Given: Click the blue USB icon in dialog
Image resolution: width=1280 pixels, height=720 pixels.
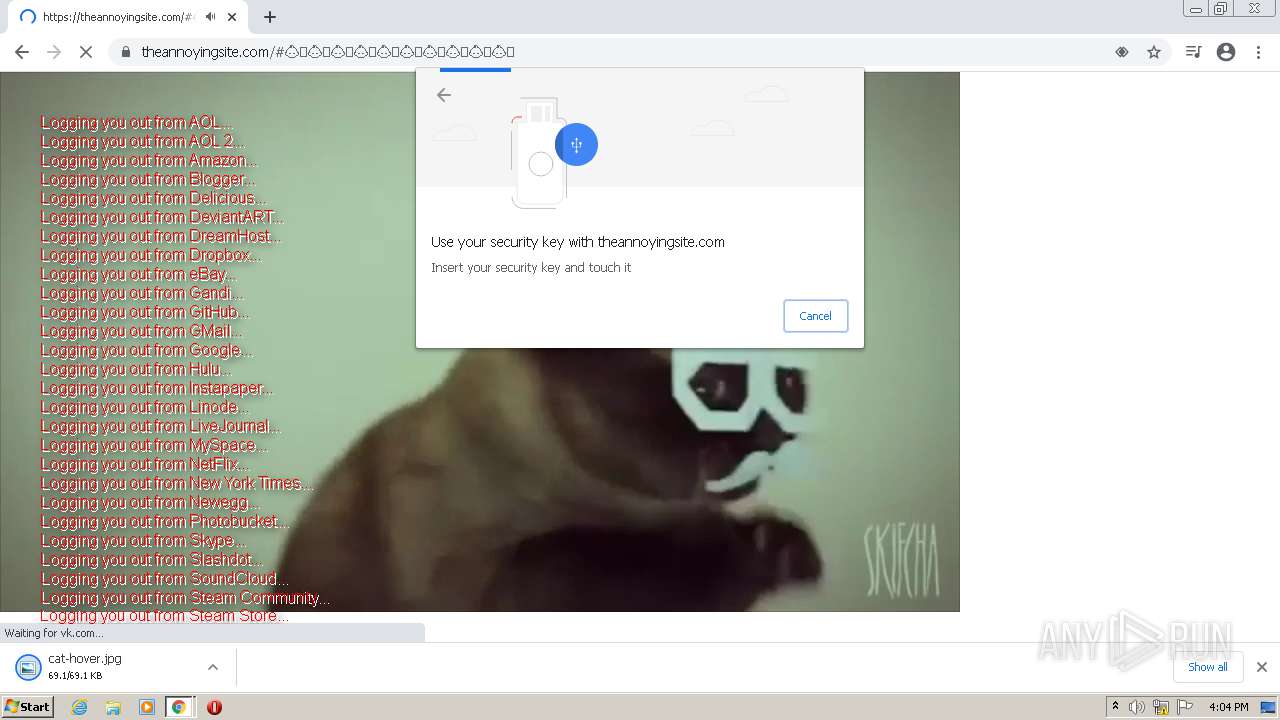Looking at the screenshot, I should 576,145.
